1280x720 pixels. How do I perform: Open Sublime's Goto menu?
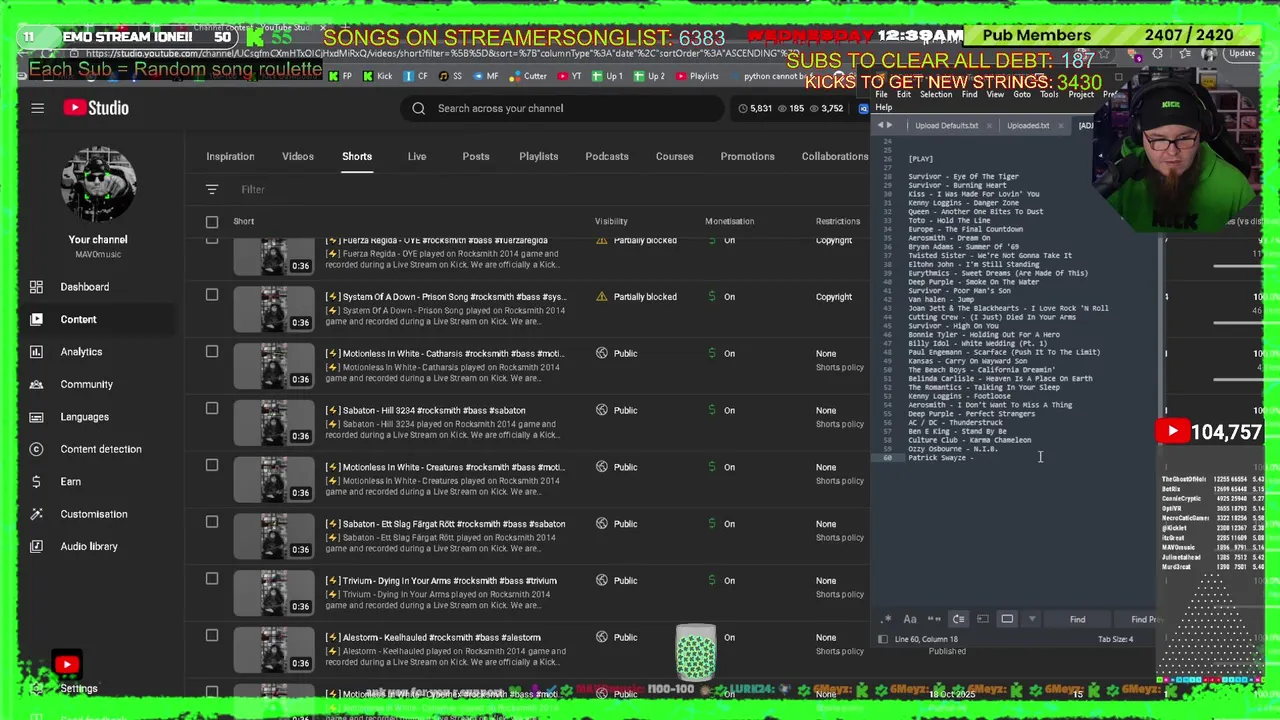point(1022,95)
